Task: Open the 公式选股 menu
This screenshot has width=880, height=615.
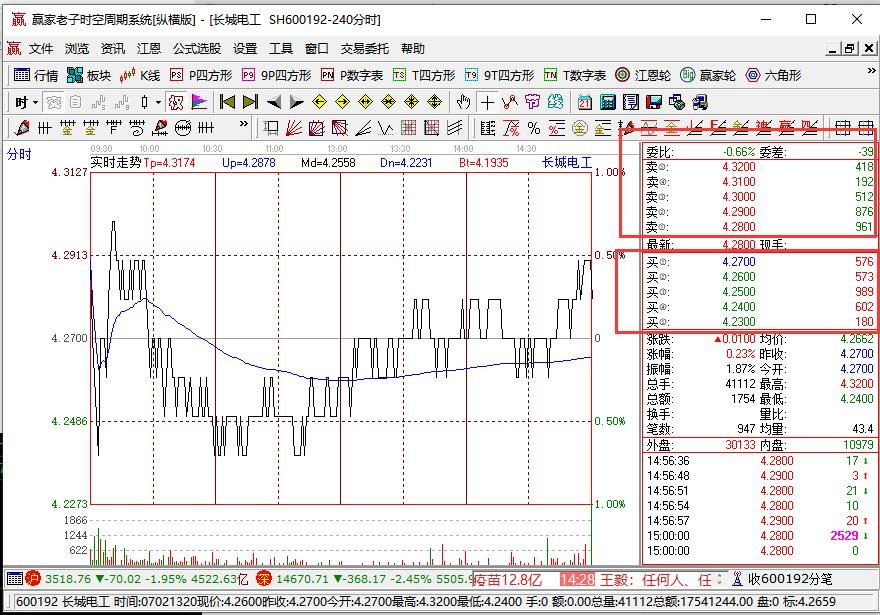Action: pyautogui.click(x=197, y=49)
